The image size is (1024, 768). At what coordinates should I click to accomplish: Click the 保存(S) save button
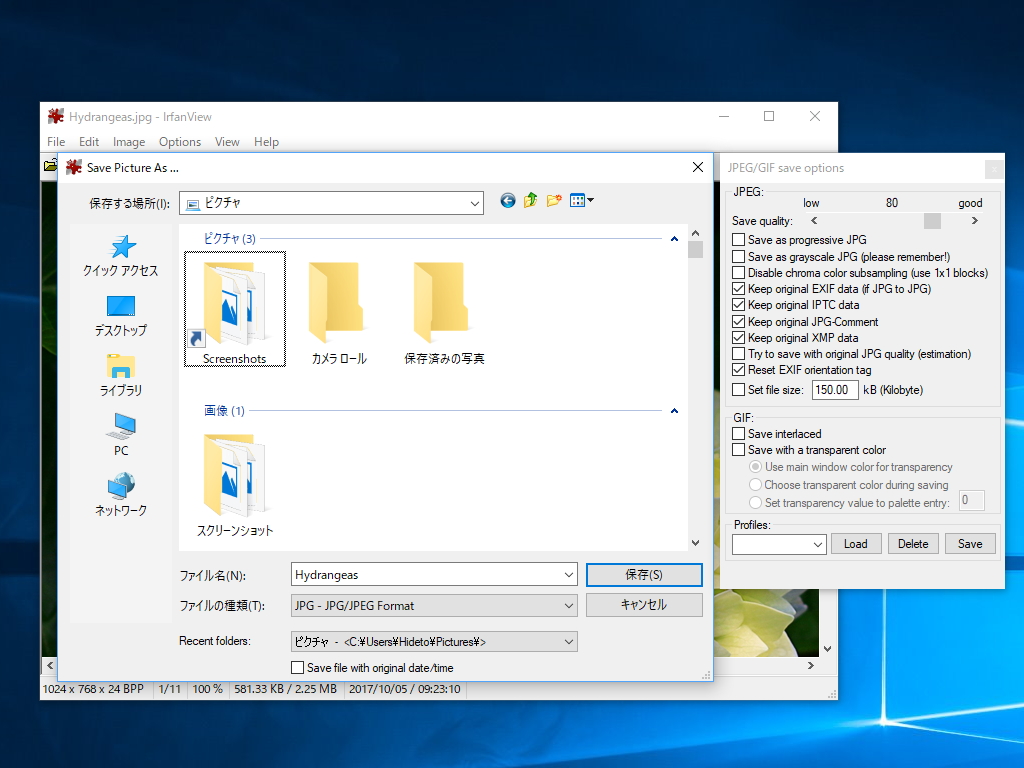pos(644,575)
